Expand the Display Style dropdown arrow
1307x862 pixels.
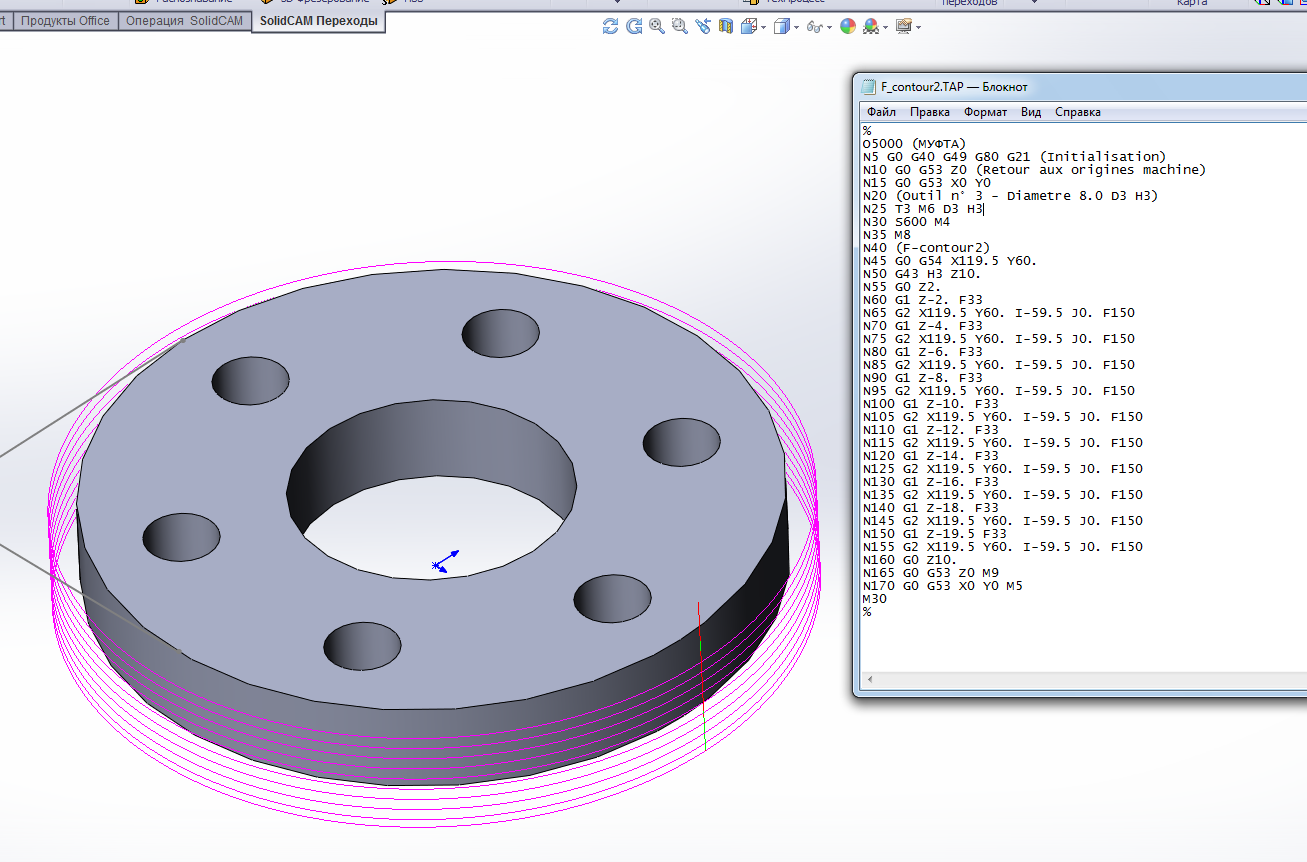797,28
